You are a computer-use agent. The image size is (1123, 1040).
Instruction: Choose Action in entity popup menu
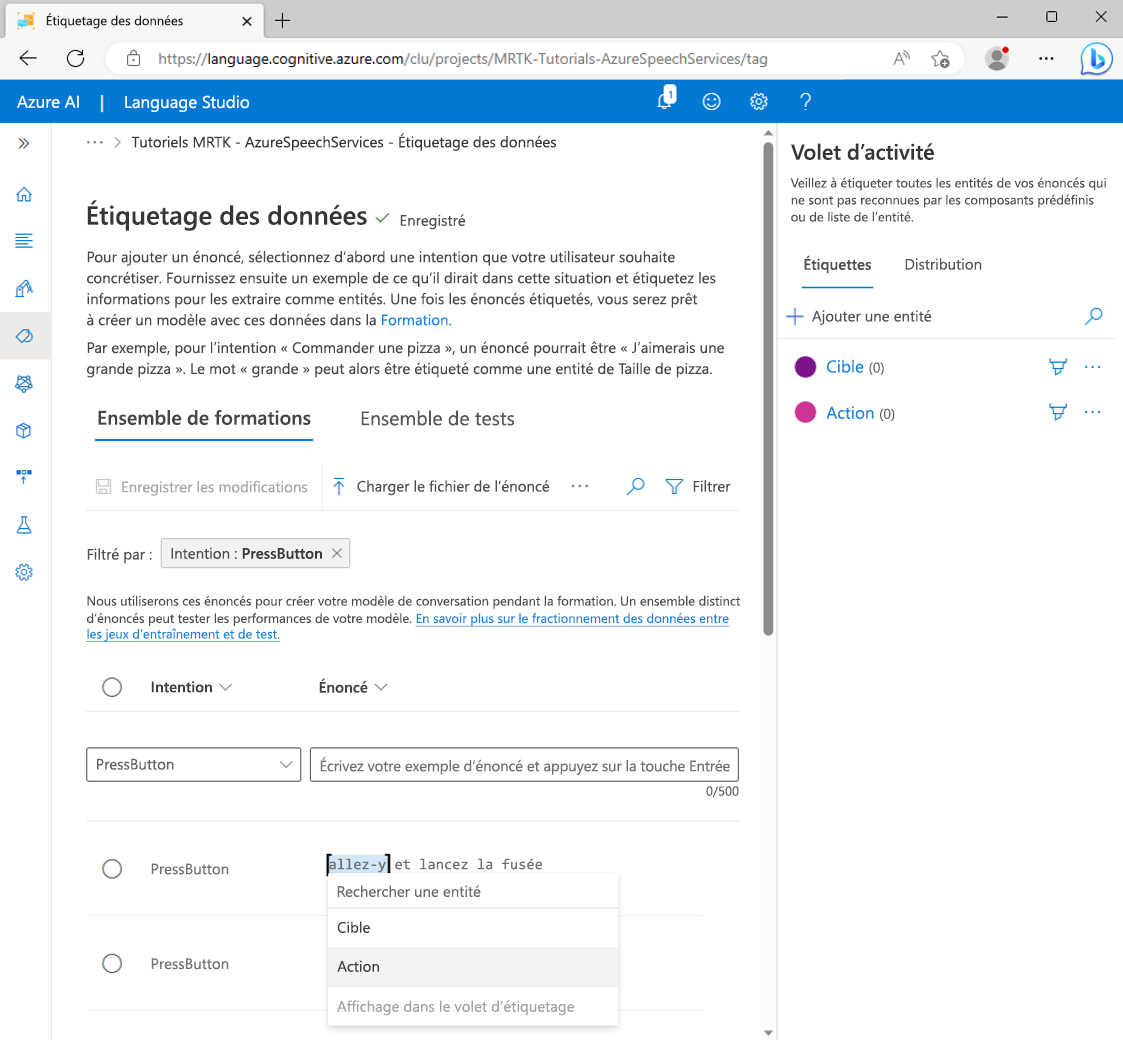click(473, 967)
